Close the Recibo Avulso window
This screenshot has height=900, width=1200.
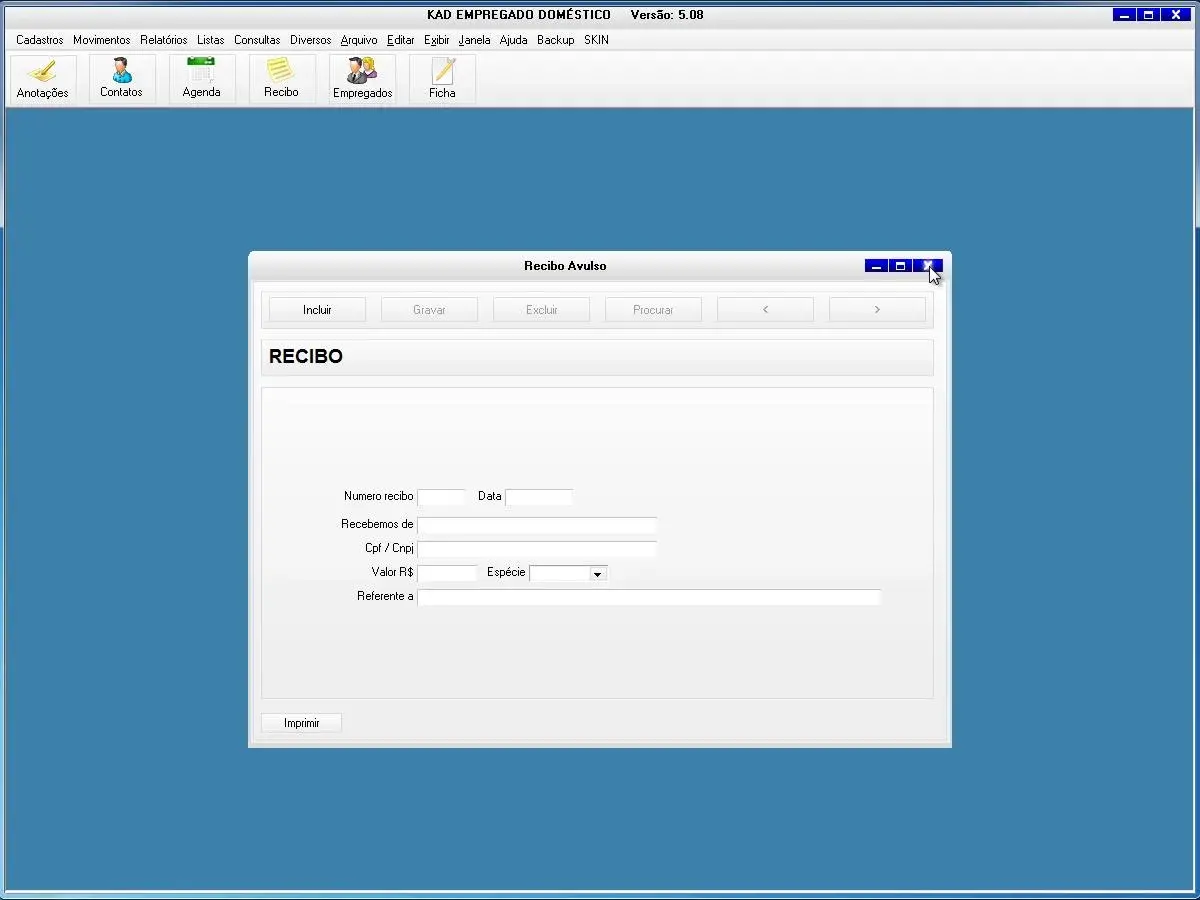point(928,266)
